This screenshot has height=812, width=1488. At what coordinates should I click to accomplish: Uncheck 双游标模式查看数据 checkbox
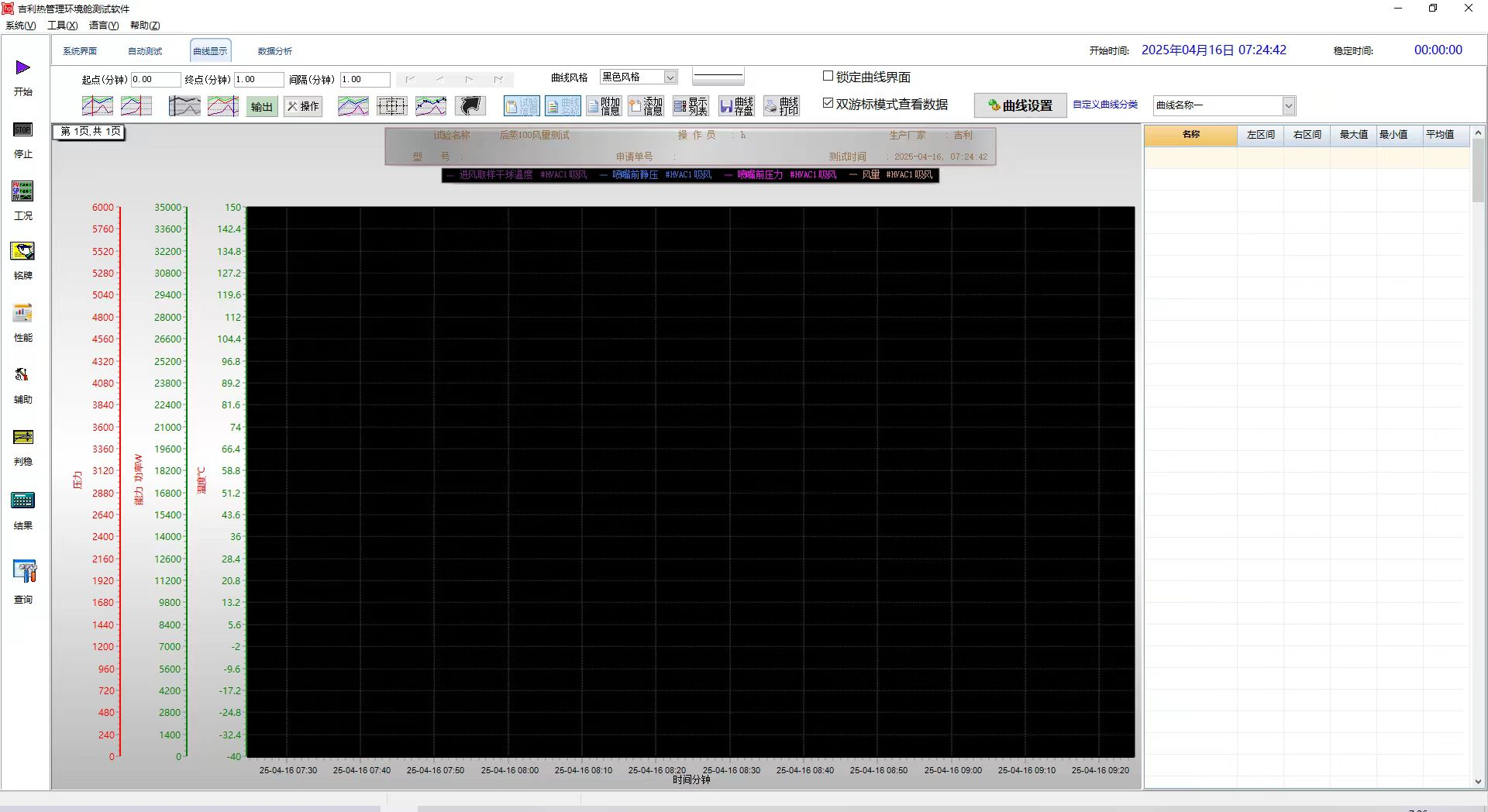point(828,103)
